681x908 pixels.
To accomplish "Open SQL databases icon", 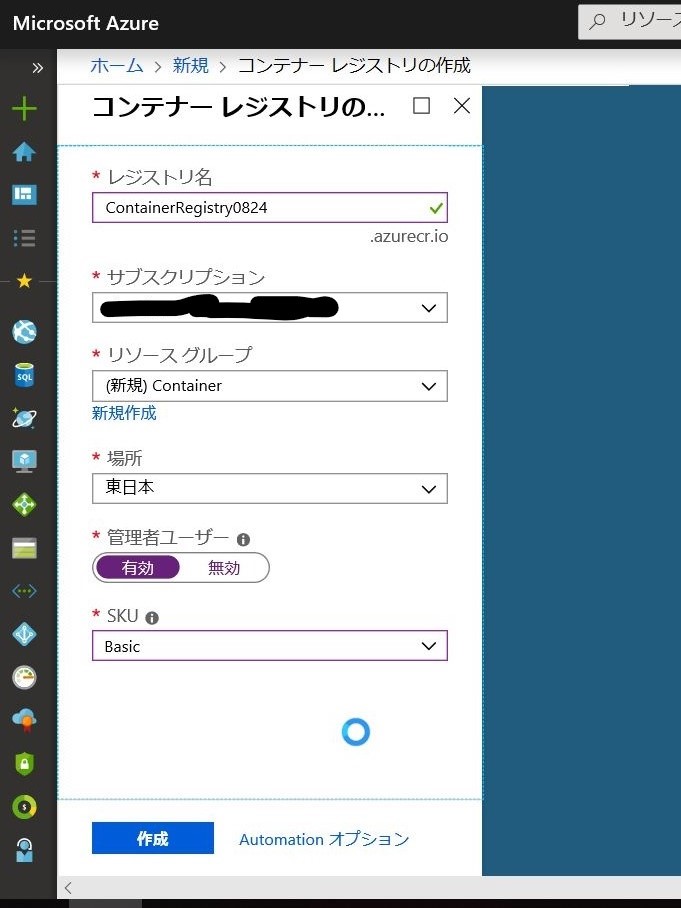I will point(24,375).
